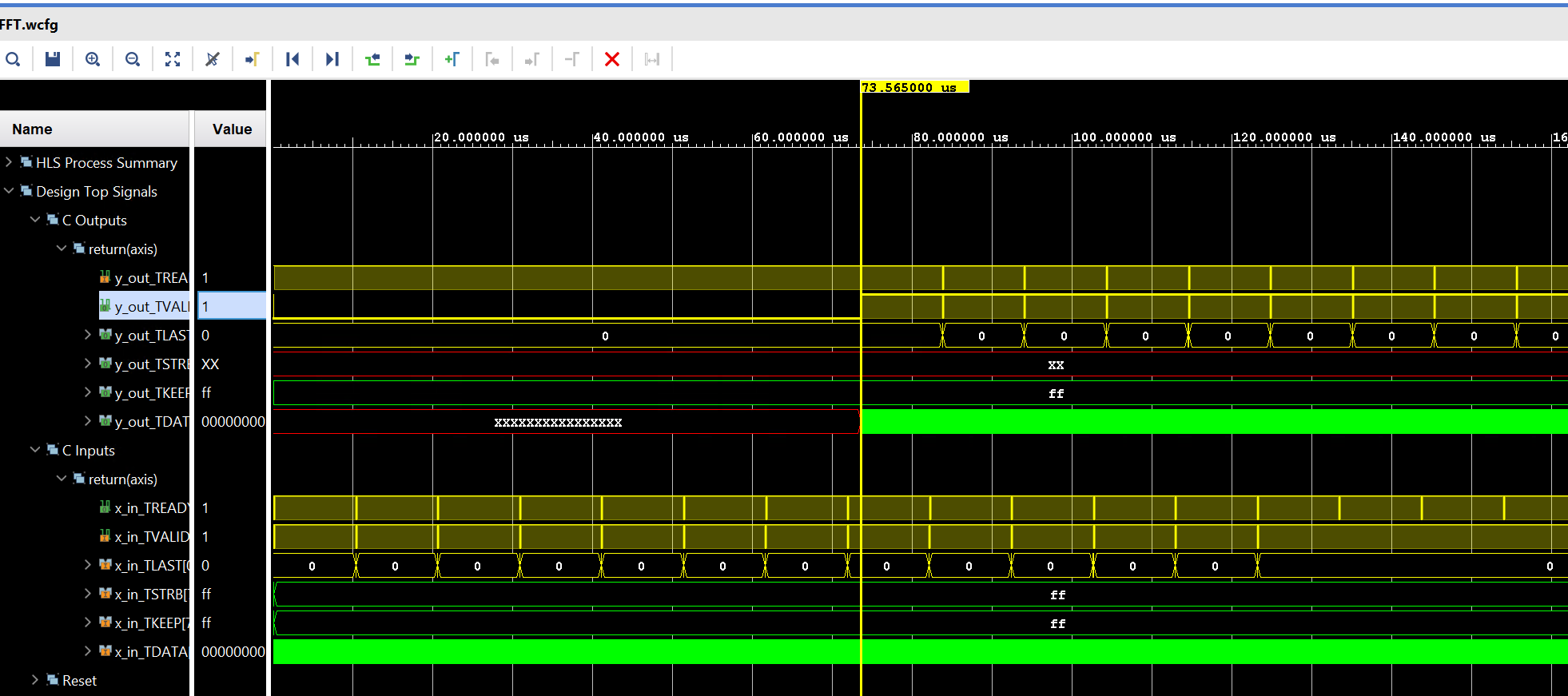Go to the last time
Image resolution: width=1568 pixels, height=696 pixels.
(x=332, y=59)
